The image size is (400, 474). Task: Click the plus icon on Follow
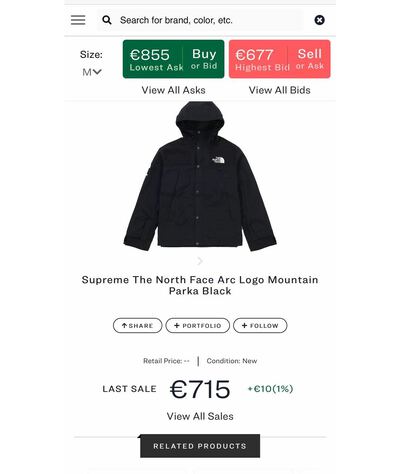[x=244, y=326]
